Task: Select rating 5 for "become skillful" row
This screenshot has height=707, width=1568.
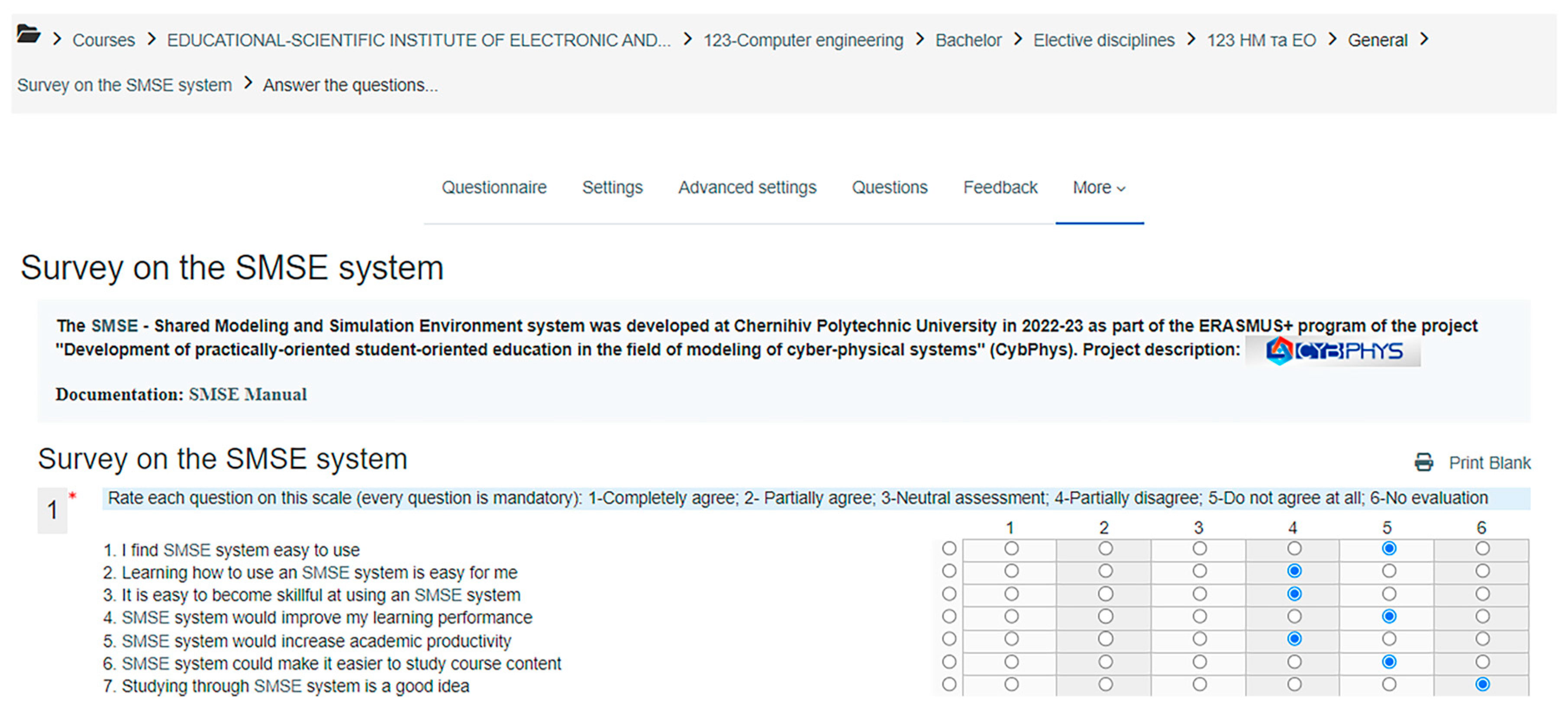Action: click(1388, 594)
